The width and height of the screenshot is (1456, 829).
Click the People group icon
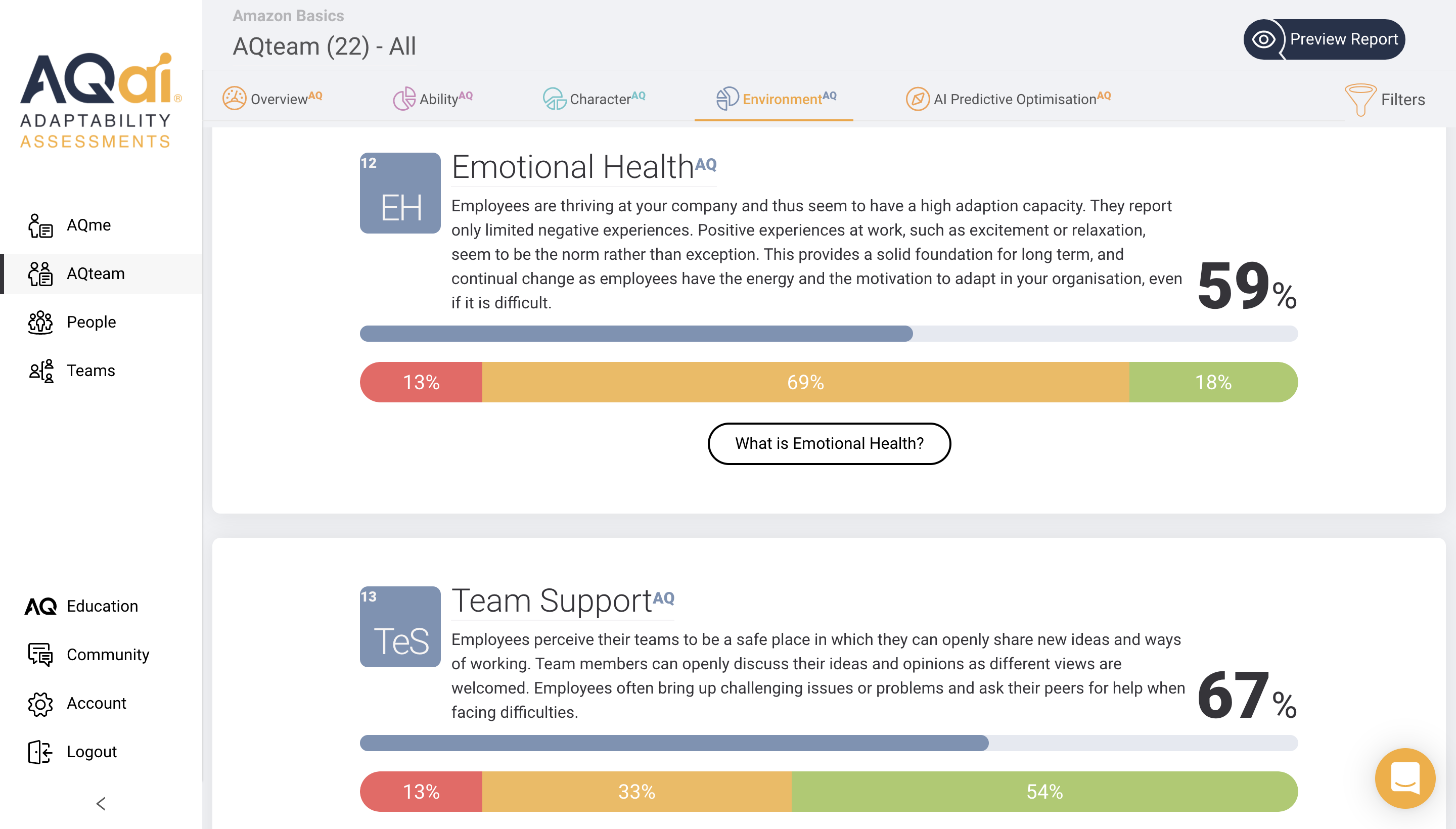(40, 323)
